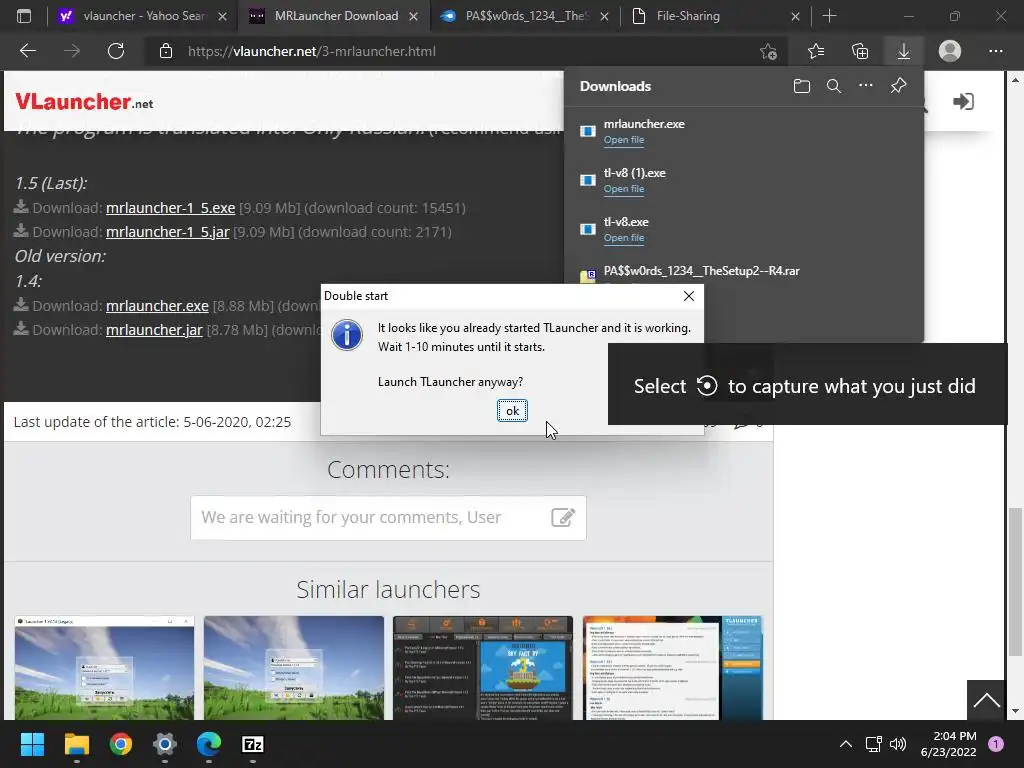The image size is (1024, 768).
Task: Pin the Downloads panel
Action: [x=898, y=86]
